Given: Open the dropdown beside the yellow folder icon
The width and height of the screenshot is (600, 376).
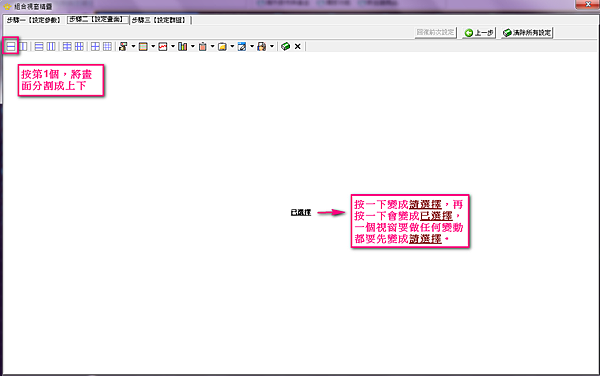Looking at the screenshot, I should tap(232, 47).
